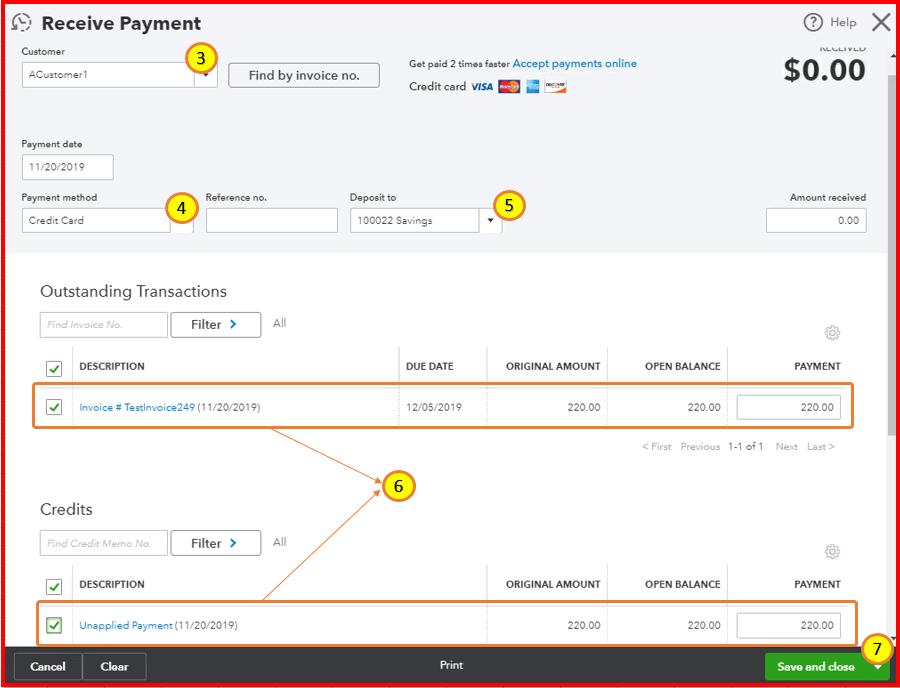The height and width of the screenshot is (688, 900).
Task: Jump to First page of transactions
Action: coord(657,446)
